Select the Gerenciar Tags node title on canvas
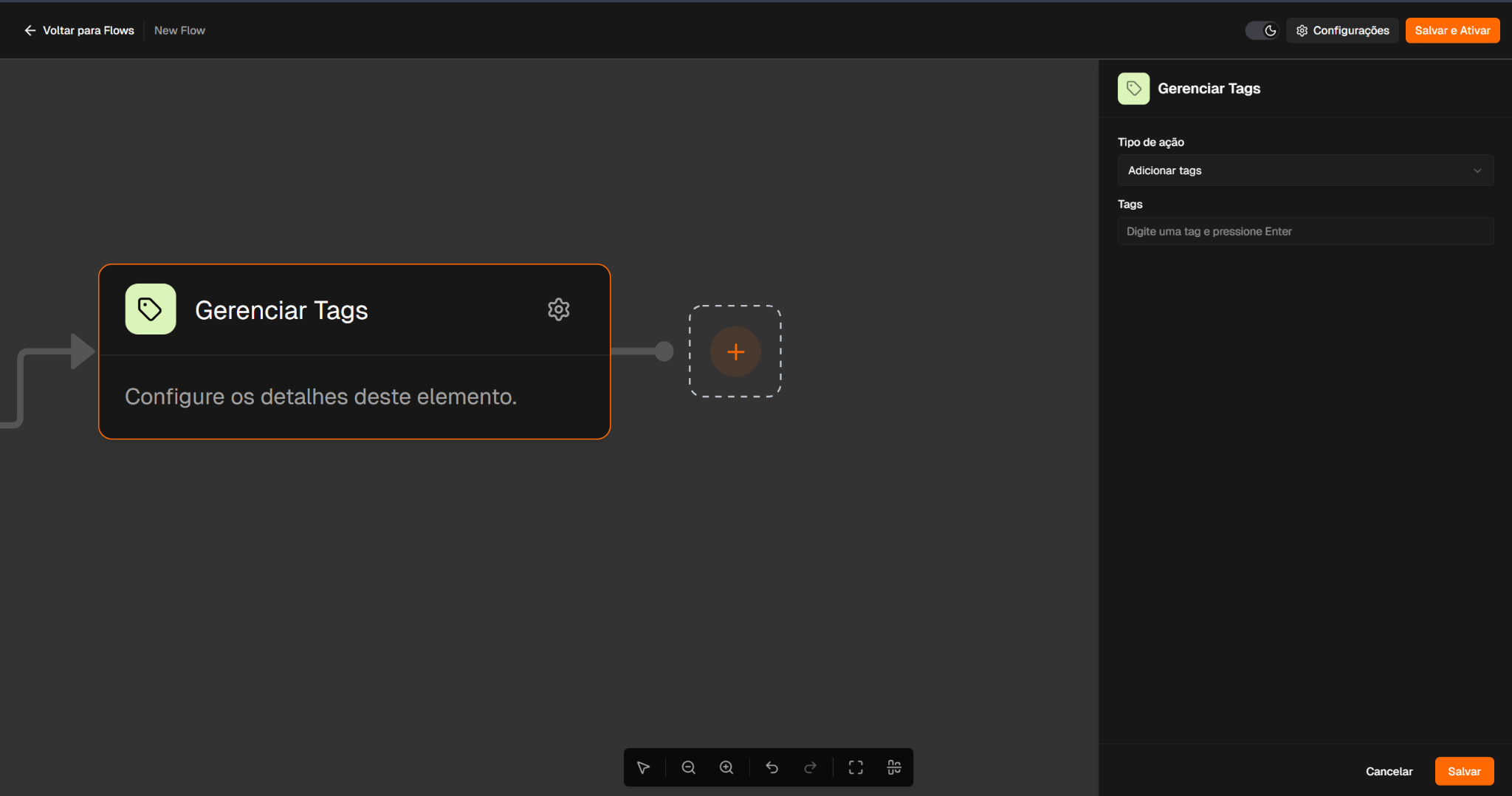Viewport: 1512px width, 796px height. [x=281, y=310]
